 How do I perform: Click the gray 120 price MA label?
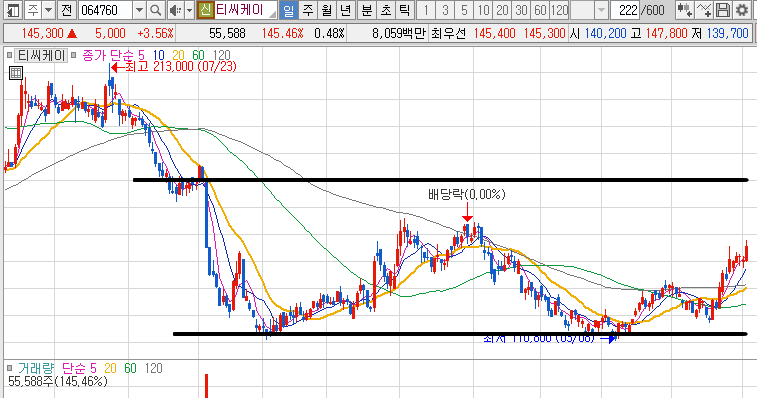(222, 55)
